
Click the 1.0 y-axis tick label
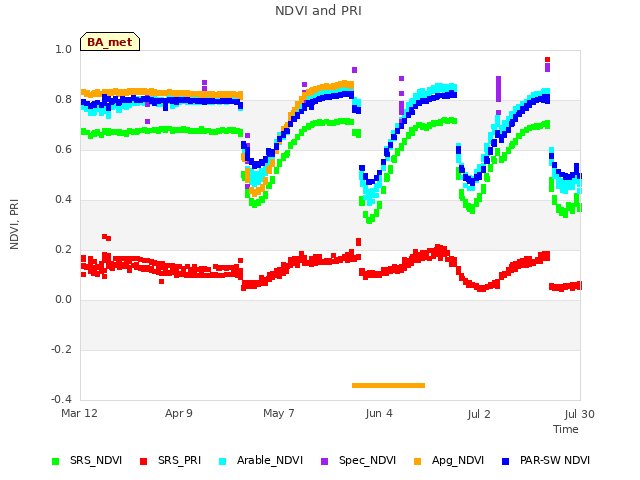[63, 49]
